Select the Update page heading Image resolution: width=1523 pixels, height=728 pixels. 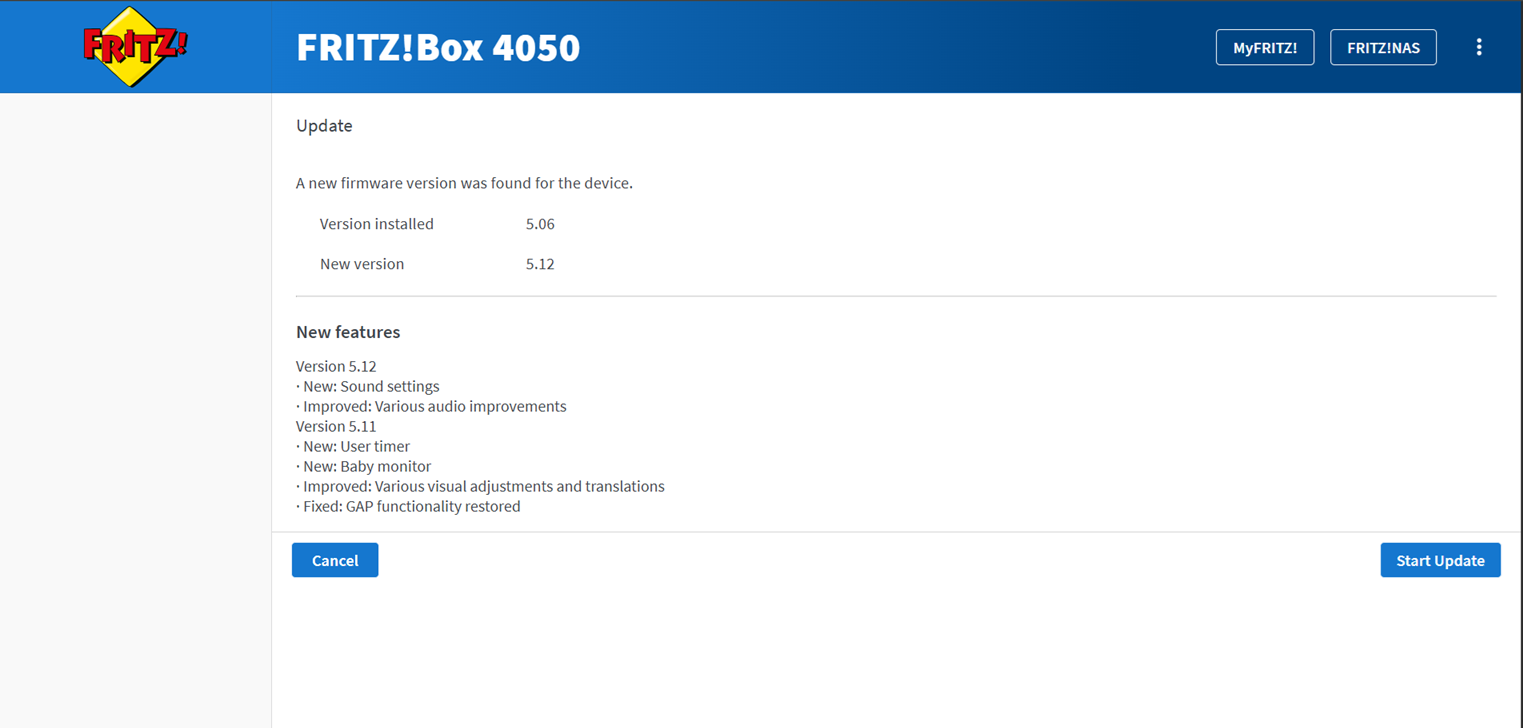(x=324, y=126)
